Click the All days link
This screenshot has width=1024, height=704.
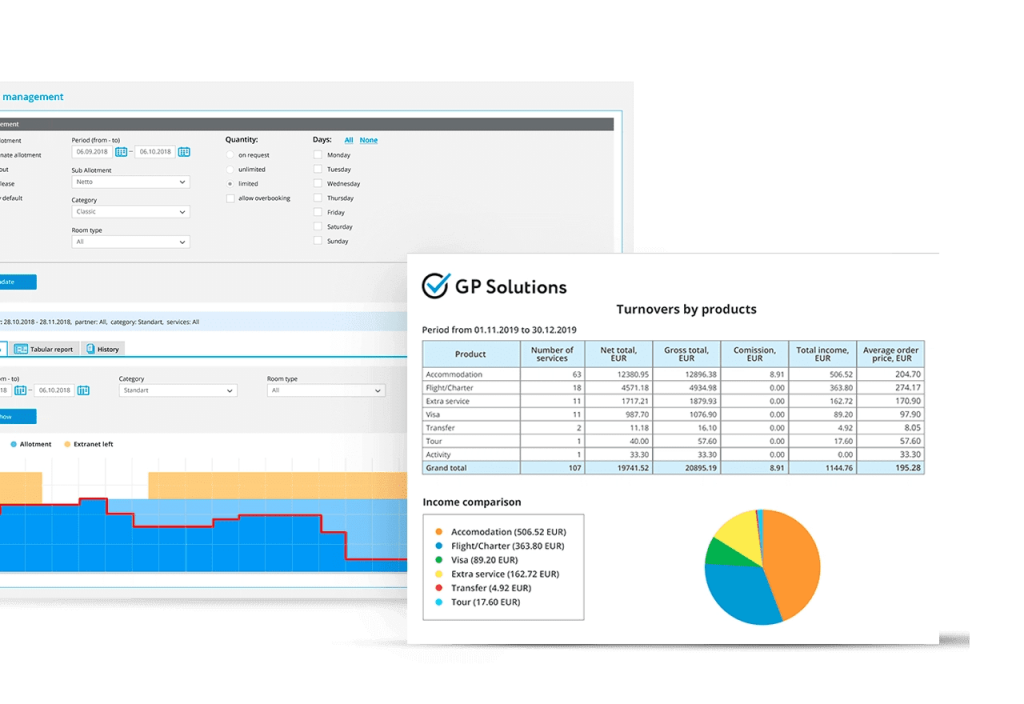point(349,140)
